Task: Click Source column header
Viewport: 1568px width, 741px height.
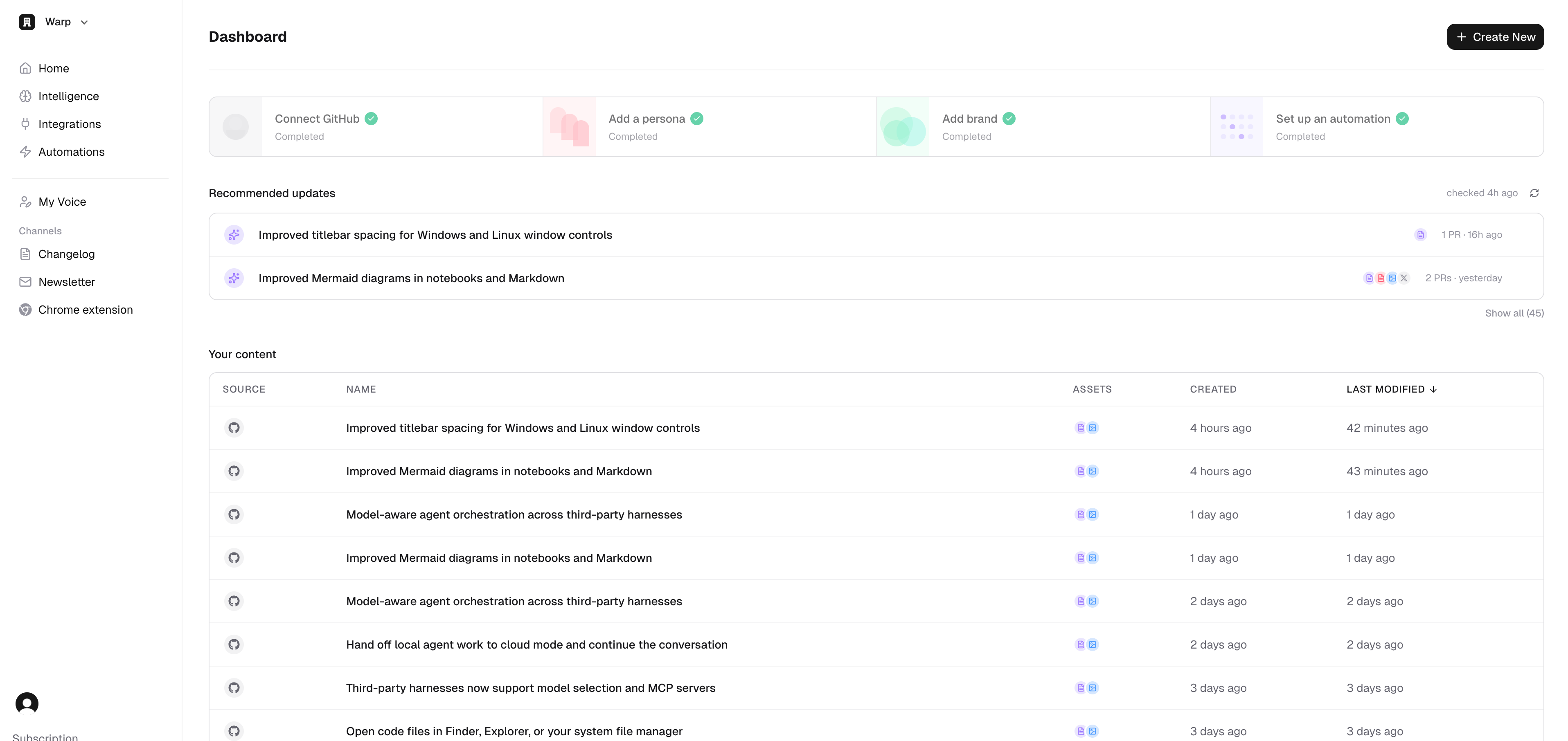Action: pyautogui.click(x=244, y=389)
